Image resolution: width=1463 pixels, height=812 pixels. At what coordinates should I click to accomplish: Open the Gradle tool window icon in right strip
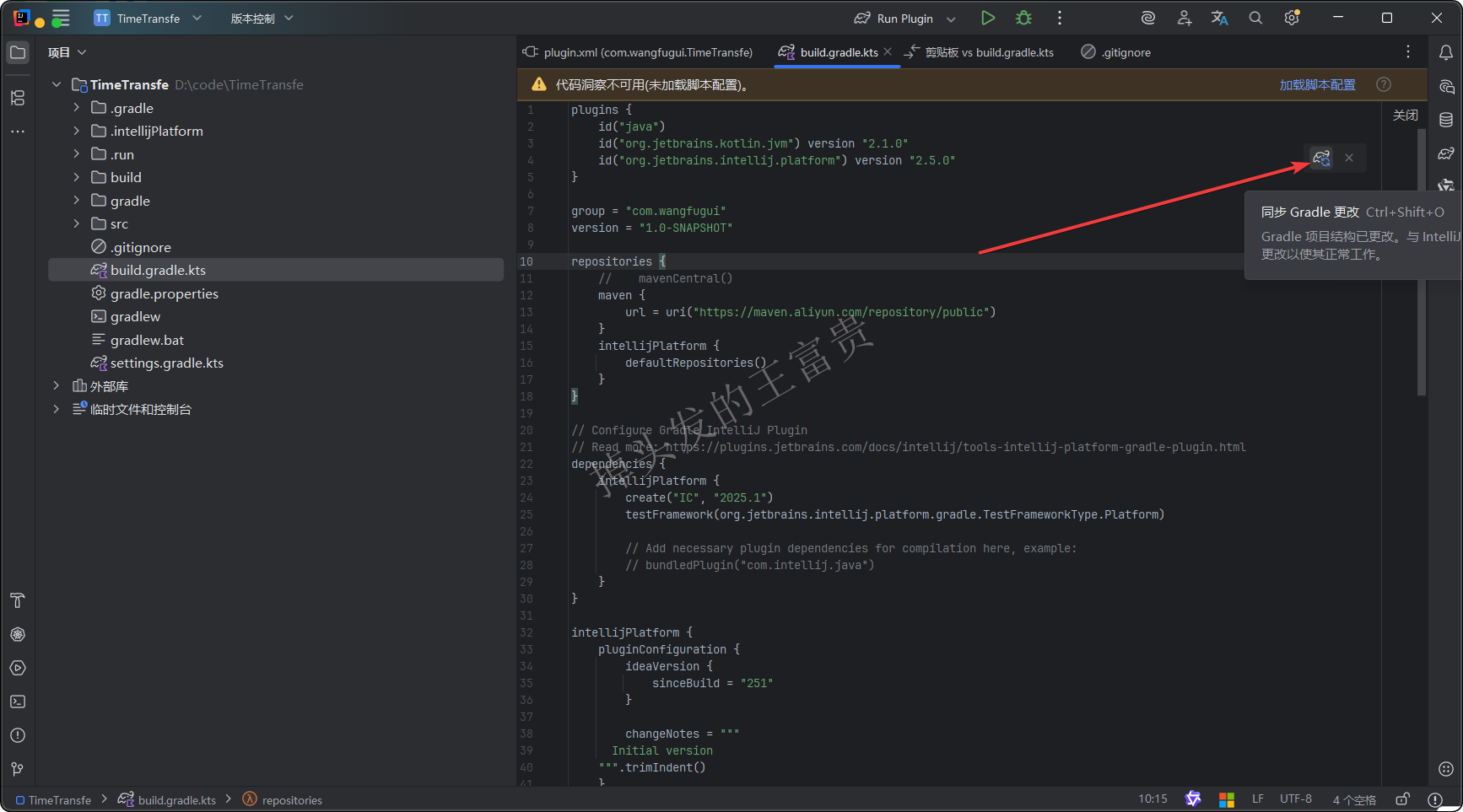[1446, 153]
